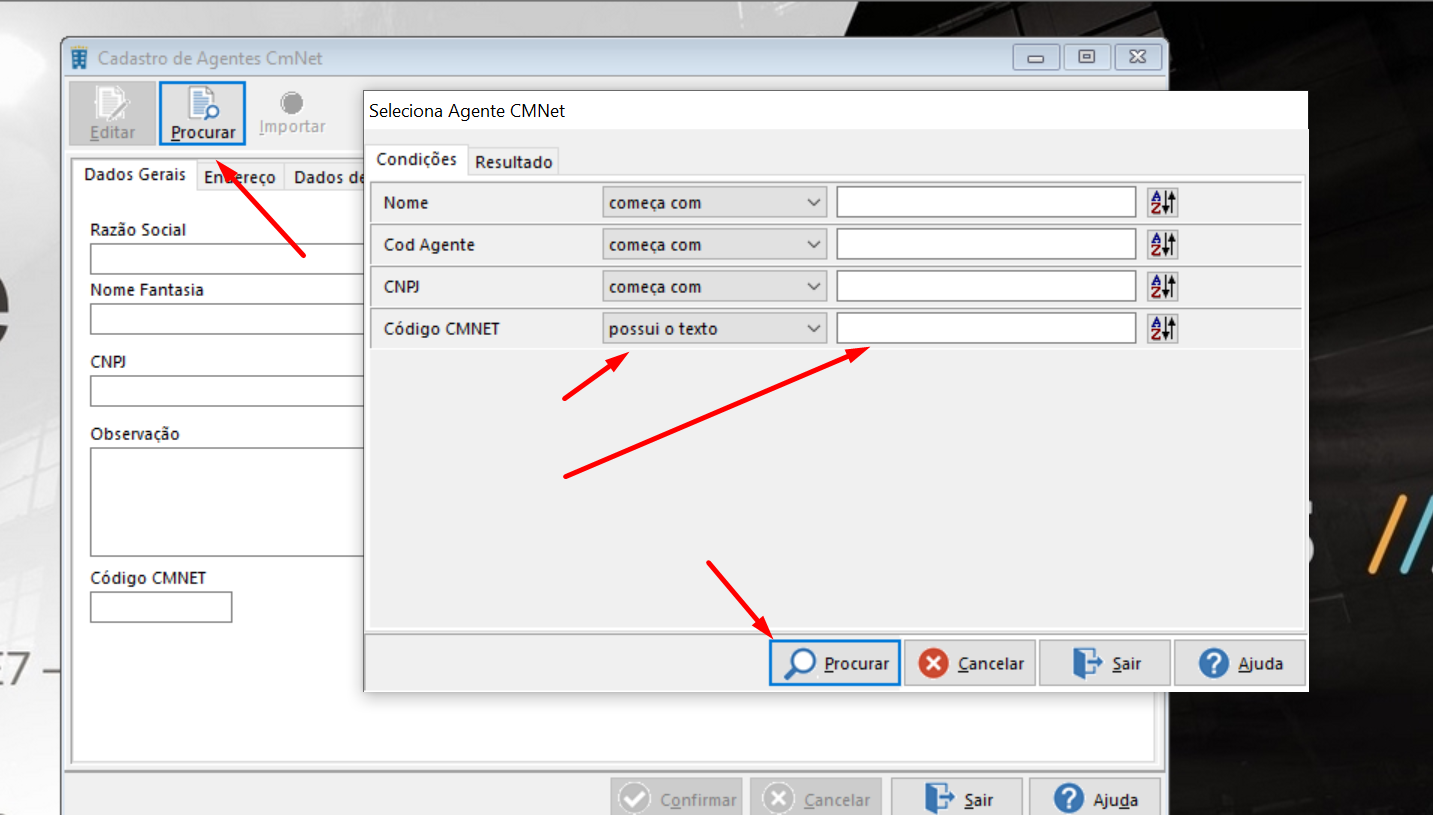The image size is (1433, 815).
Task: Open the Código CMNET condition dropdown
Action: tap(714, 329)
